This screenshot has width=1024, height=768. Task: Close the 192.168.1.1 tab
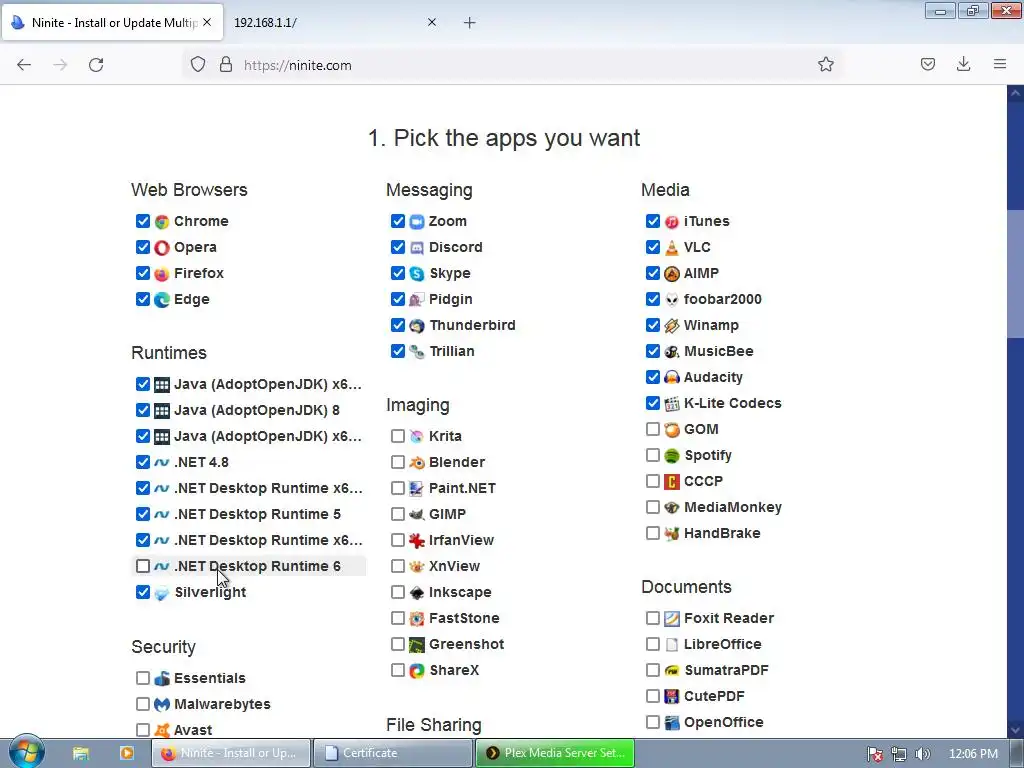[432, 22]
